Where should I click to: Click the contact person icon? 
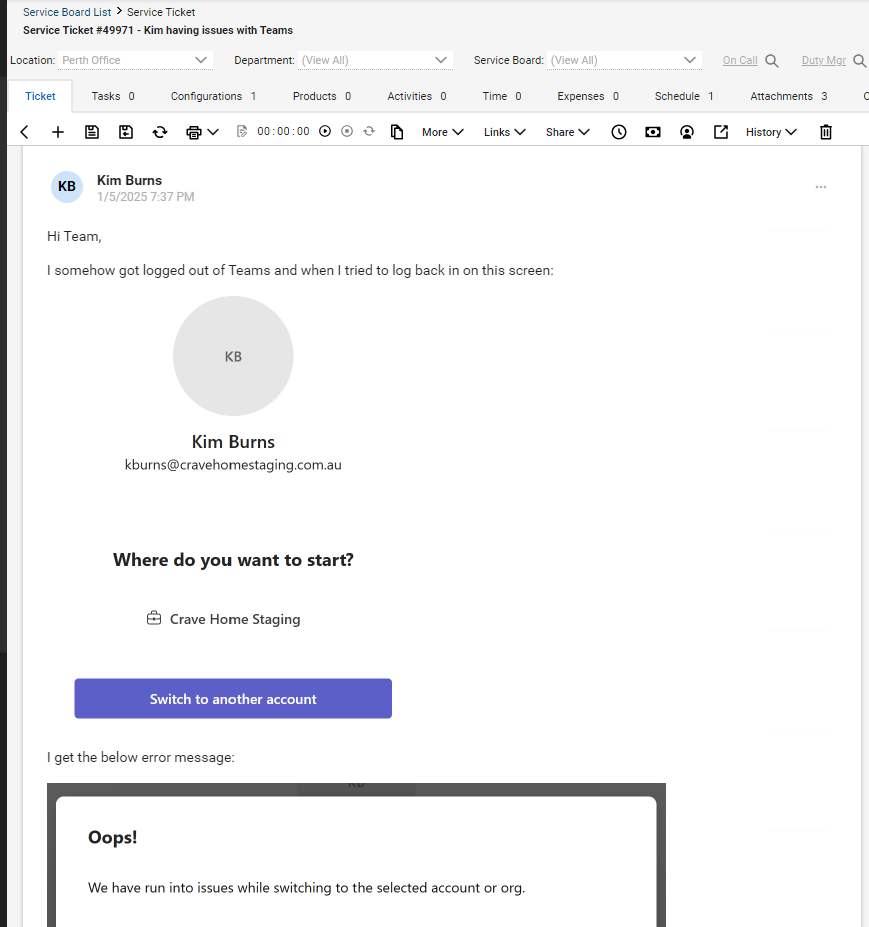tap(686, 132)
